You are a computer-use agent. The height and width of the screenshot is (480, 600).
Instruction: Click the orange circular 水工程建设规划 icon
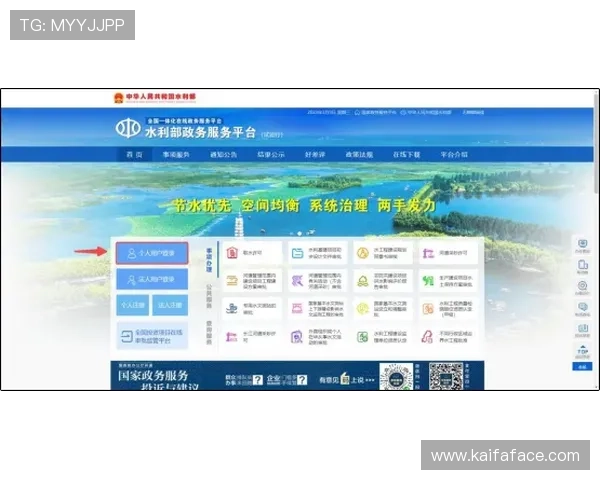(x=362, y=253)
